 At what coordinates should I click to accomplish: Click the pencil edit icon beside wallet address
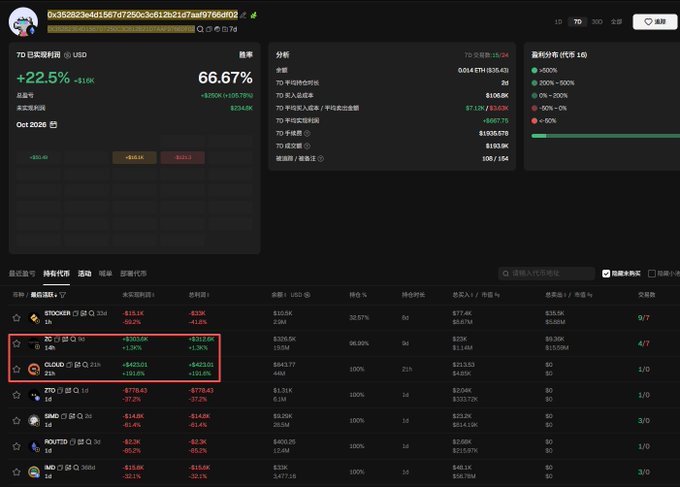point(243,15)
